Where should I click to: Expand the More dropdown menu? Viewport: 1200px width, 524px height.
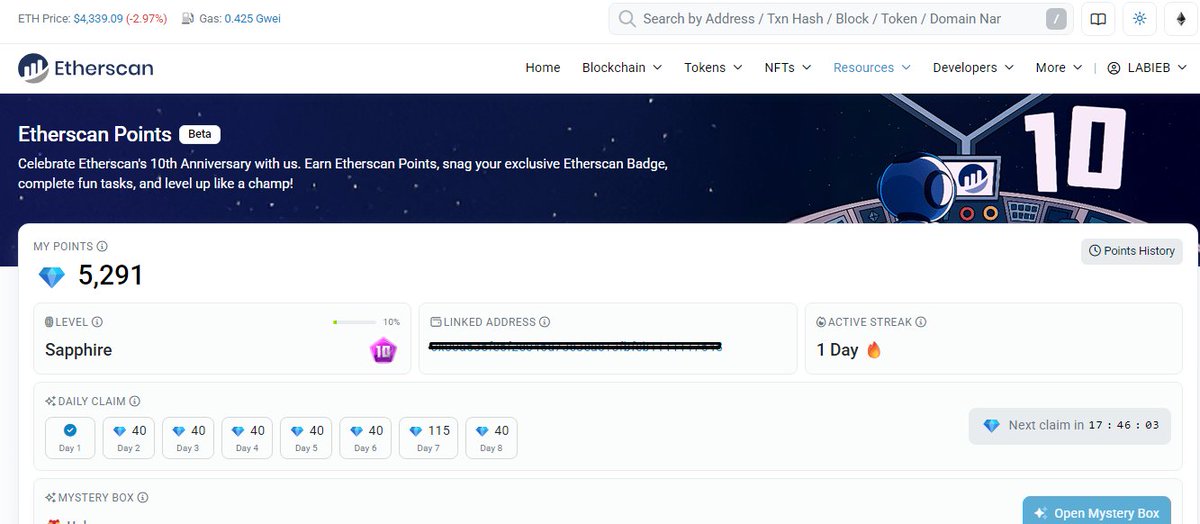pos(1059,68)
